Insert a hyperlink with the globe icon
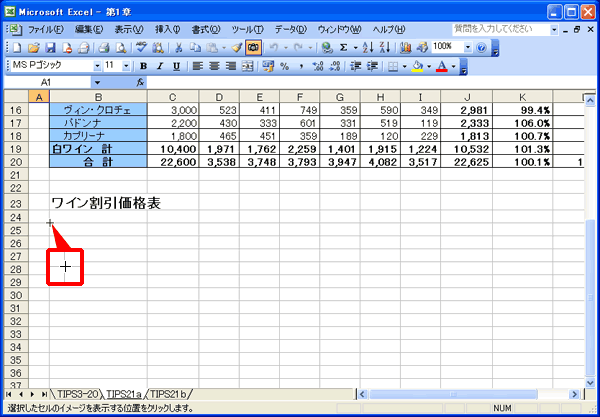The width and height of the screenshot is (600, 417). pyautogui.click(x=326, y=47)
